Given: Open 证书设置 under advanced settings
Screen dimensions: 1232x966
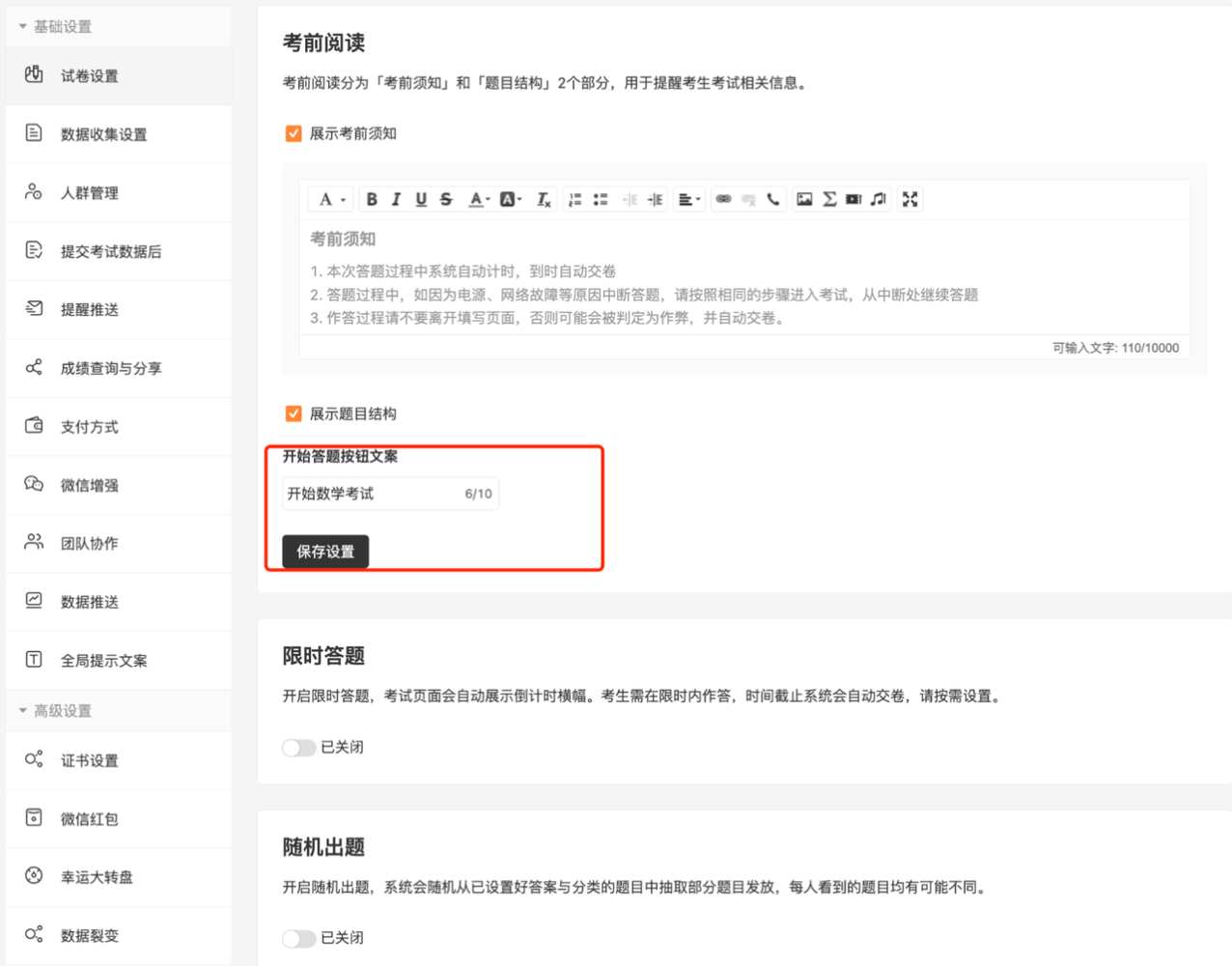Looking at the screenshot, I should click(x=119, y=760).
